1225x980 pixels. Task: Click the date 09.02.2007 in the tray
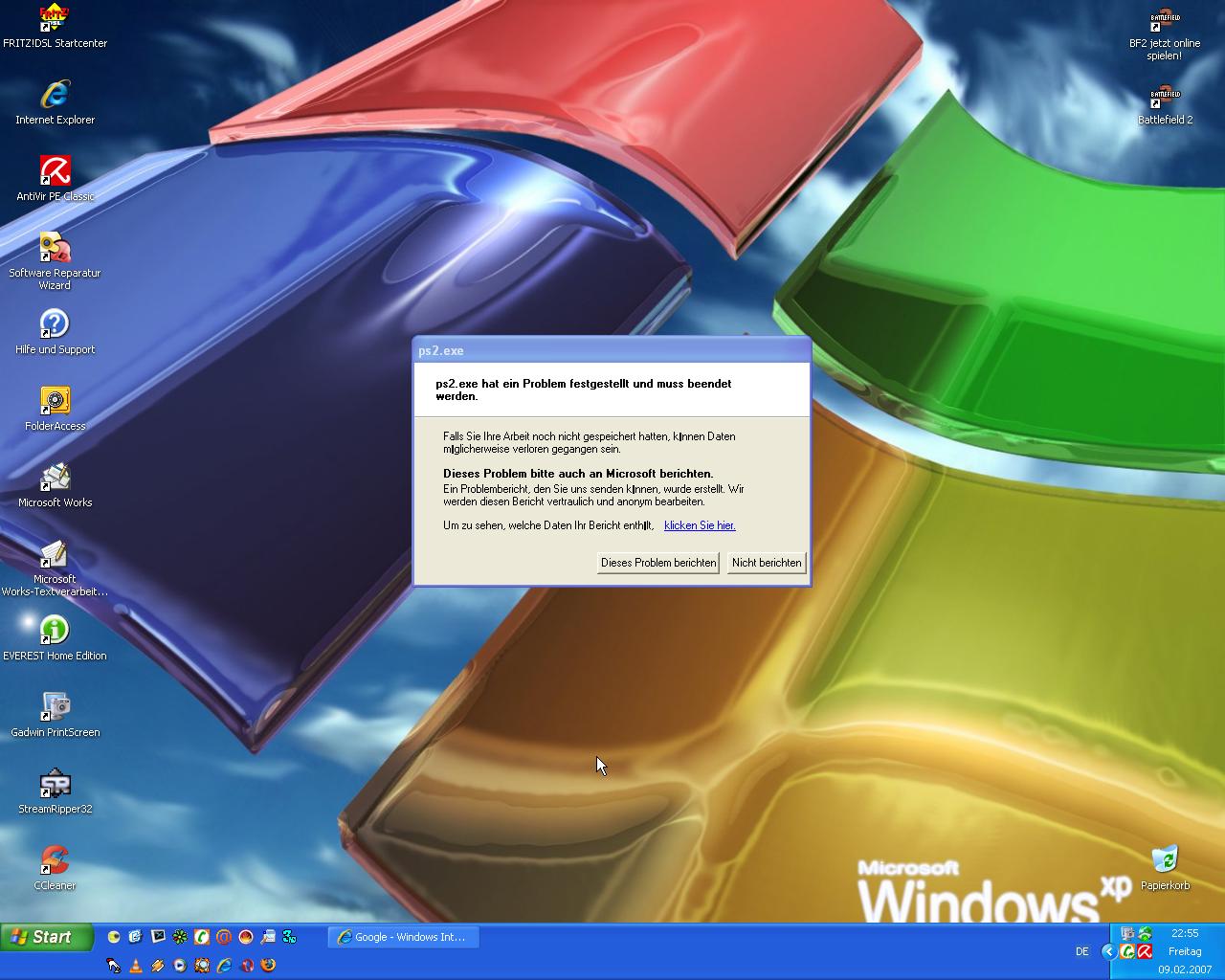(x=1185, y=969)
